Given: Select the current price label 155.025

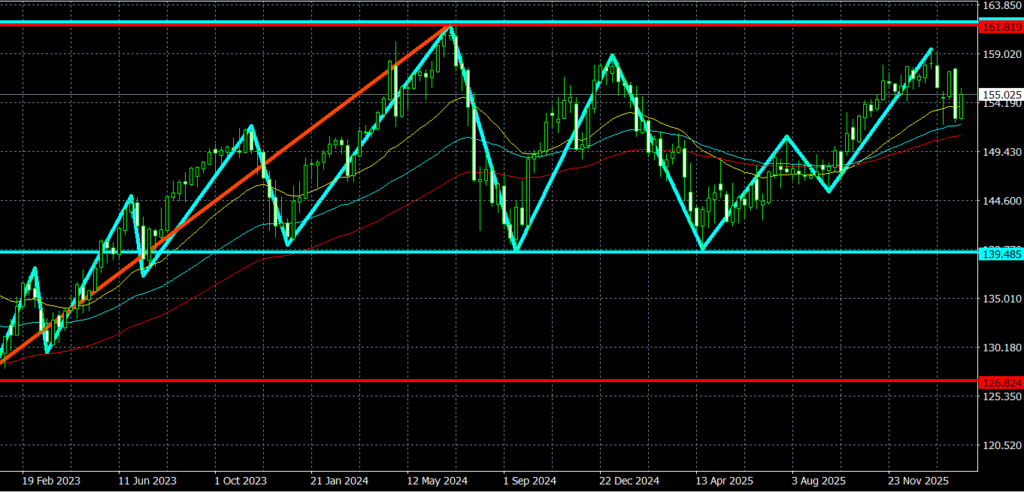Looking at the screenshot, I should 1000,95.
